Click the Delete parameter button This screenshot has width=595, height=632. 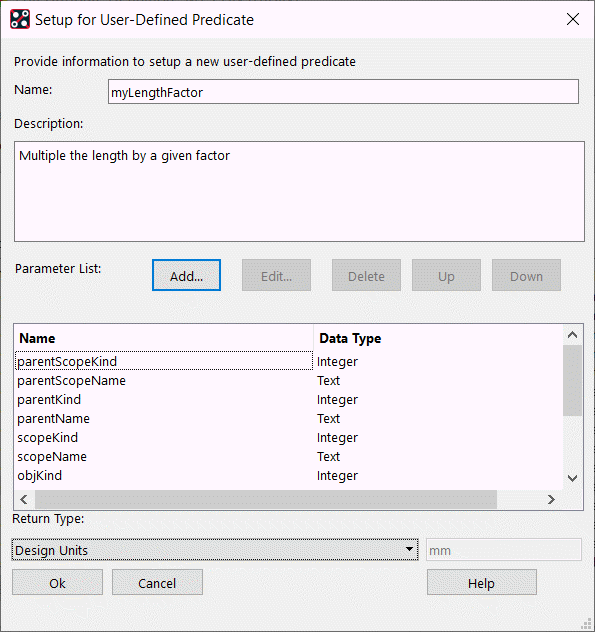pyautogui.click(x=366, y=275)
